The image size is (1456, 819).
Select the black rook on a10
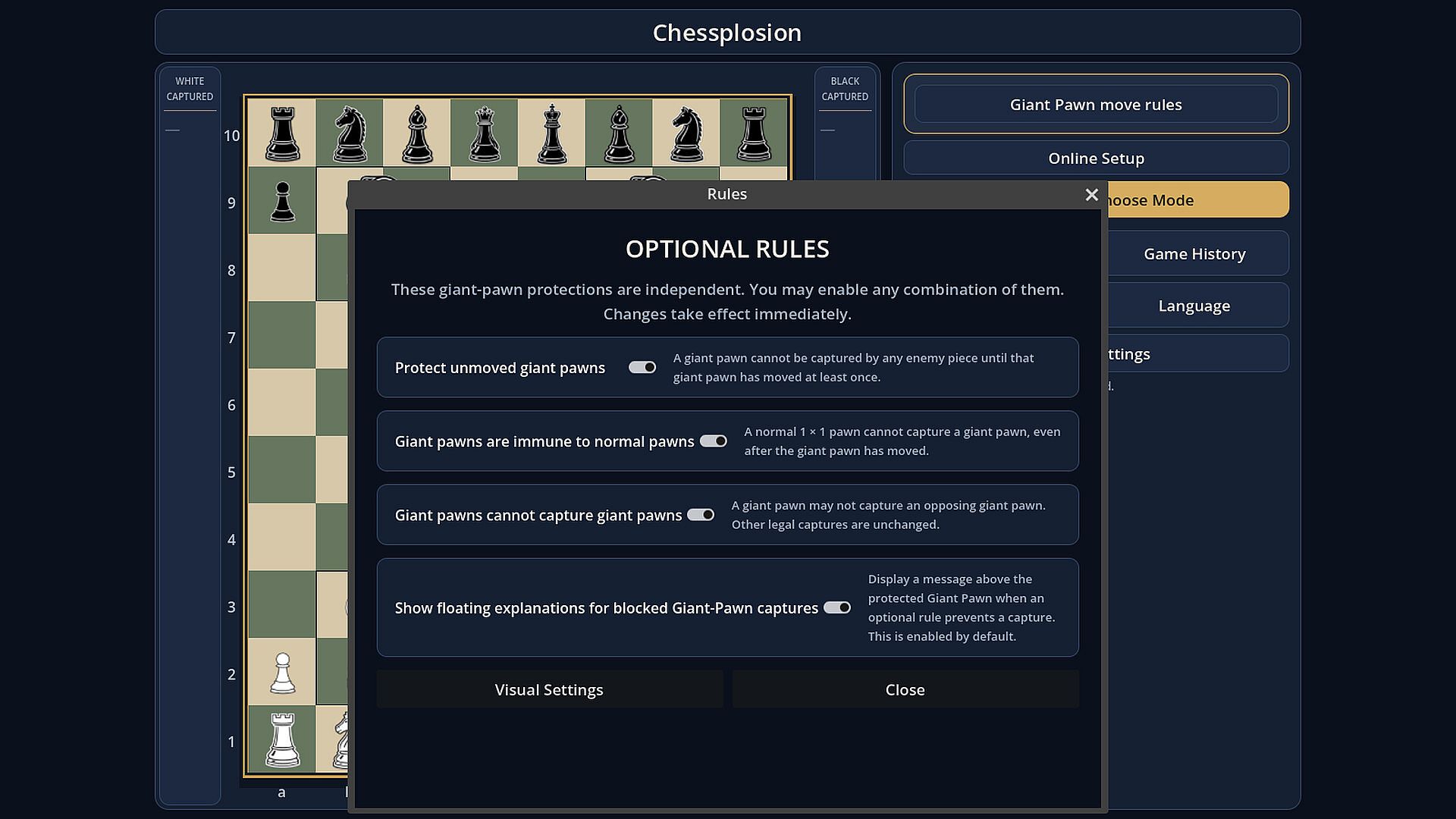tap(282, 133)
